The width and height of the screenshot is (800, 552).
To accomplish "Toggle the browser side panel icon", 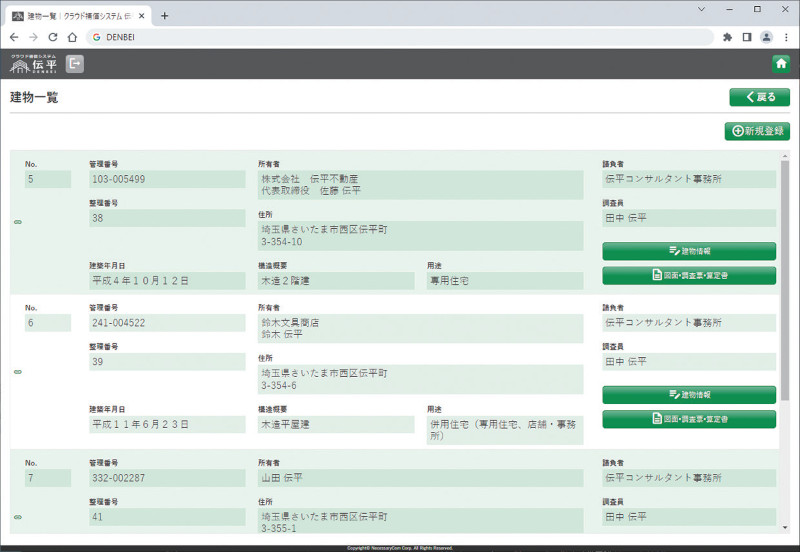I will 746,37.
